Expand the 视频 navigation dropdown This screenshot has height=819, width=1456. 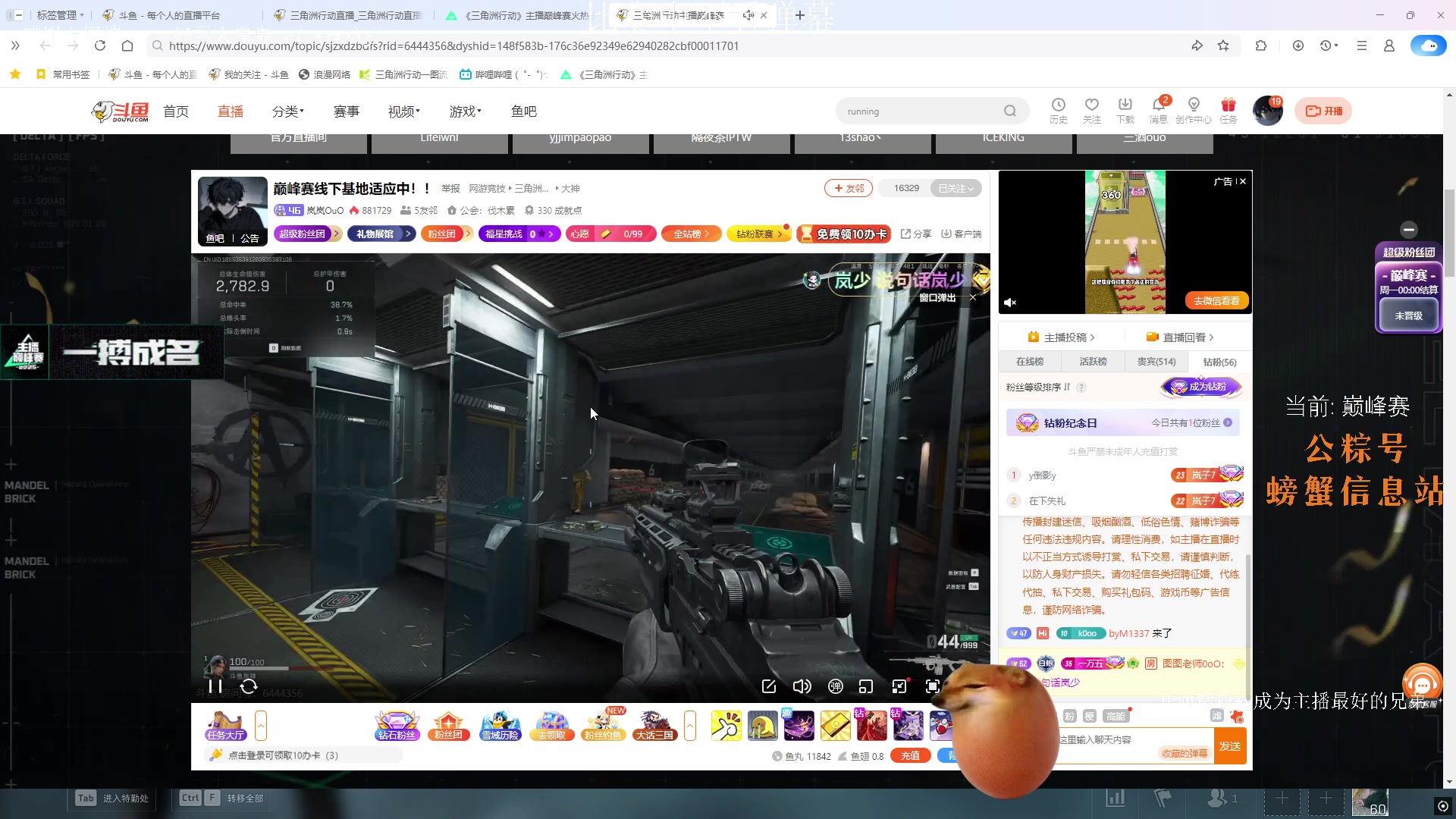404,111
